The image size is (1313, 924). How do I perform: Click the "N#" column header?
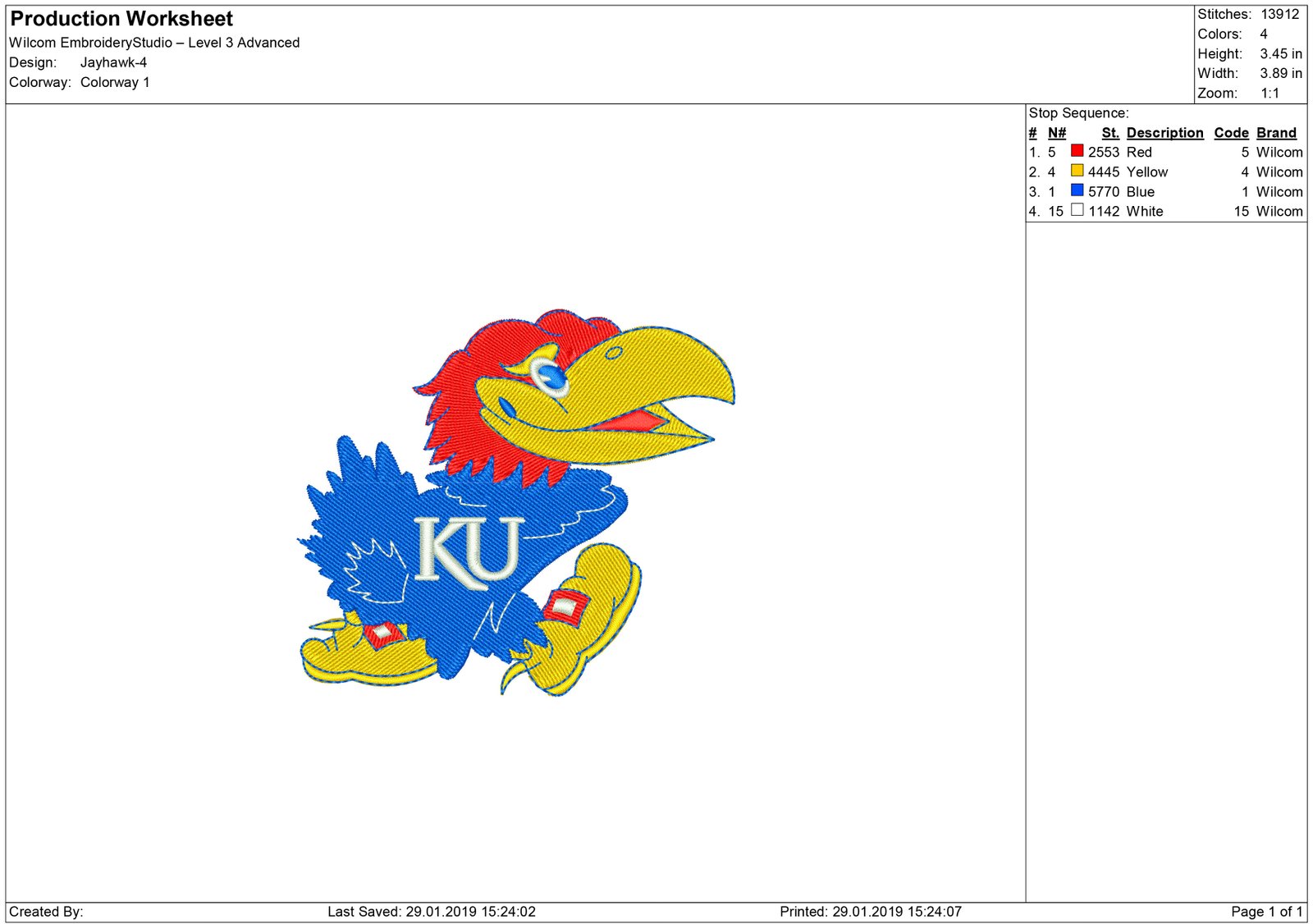1057,133
